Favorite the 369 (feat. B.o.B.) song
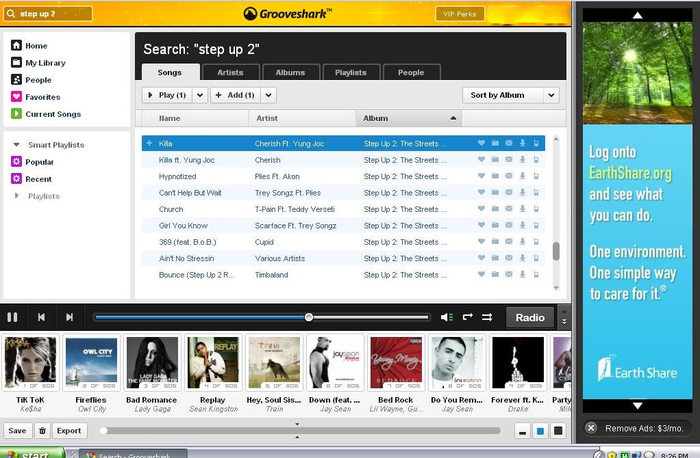 481,241
